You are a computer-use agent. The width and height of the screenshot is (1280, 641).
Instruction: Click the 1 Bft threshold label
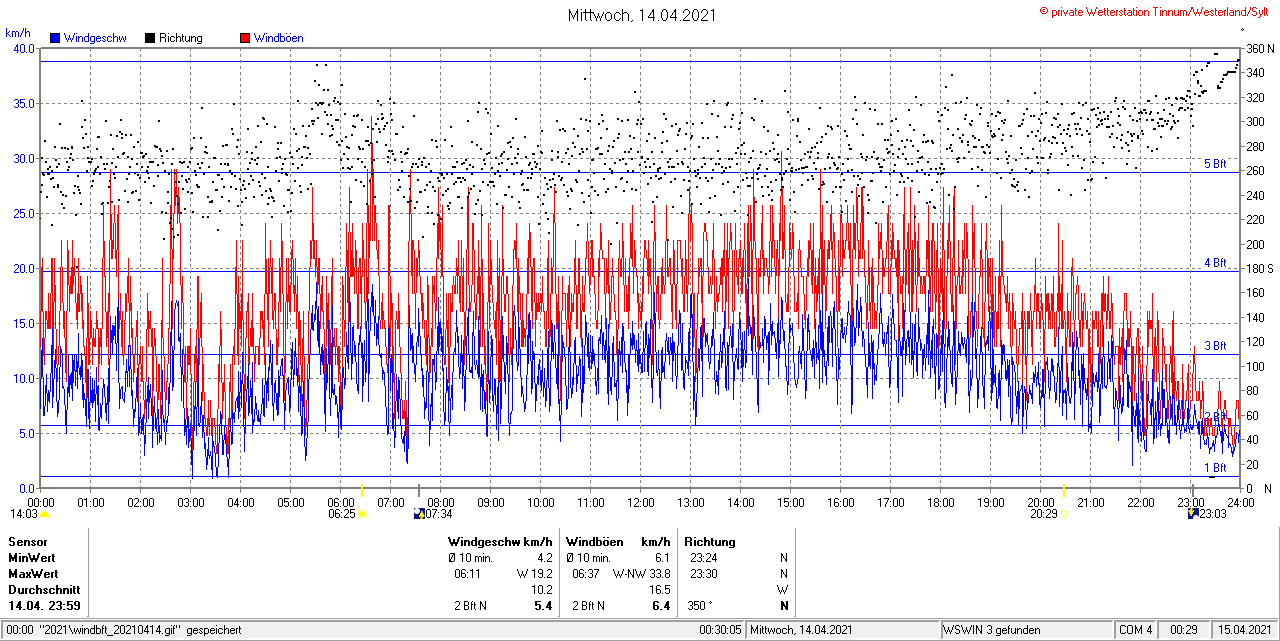(1214, 467)
